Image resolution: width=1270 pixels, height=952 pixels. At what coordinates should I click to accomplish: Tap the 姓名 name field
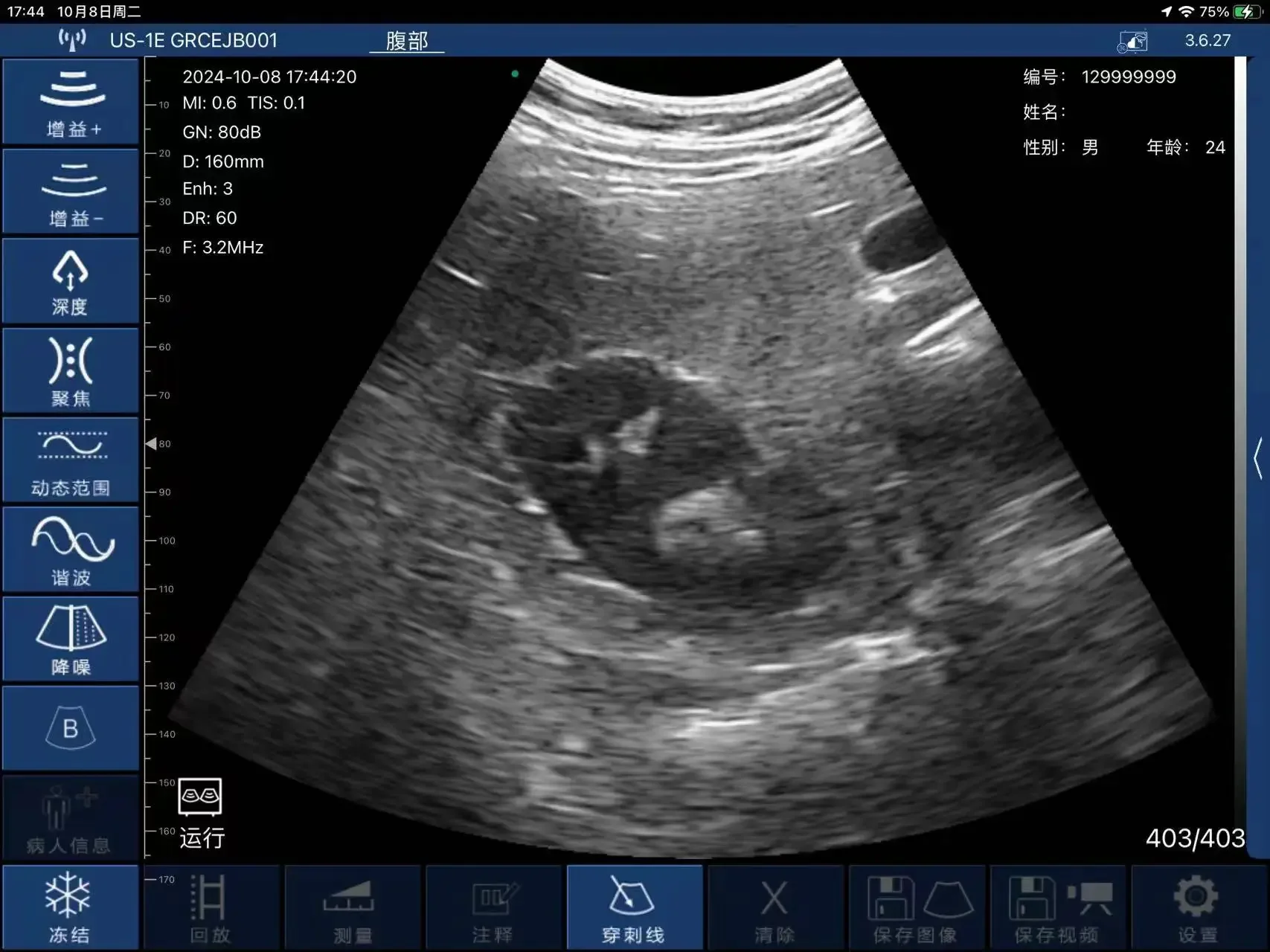pos(1045,112)
